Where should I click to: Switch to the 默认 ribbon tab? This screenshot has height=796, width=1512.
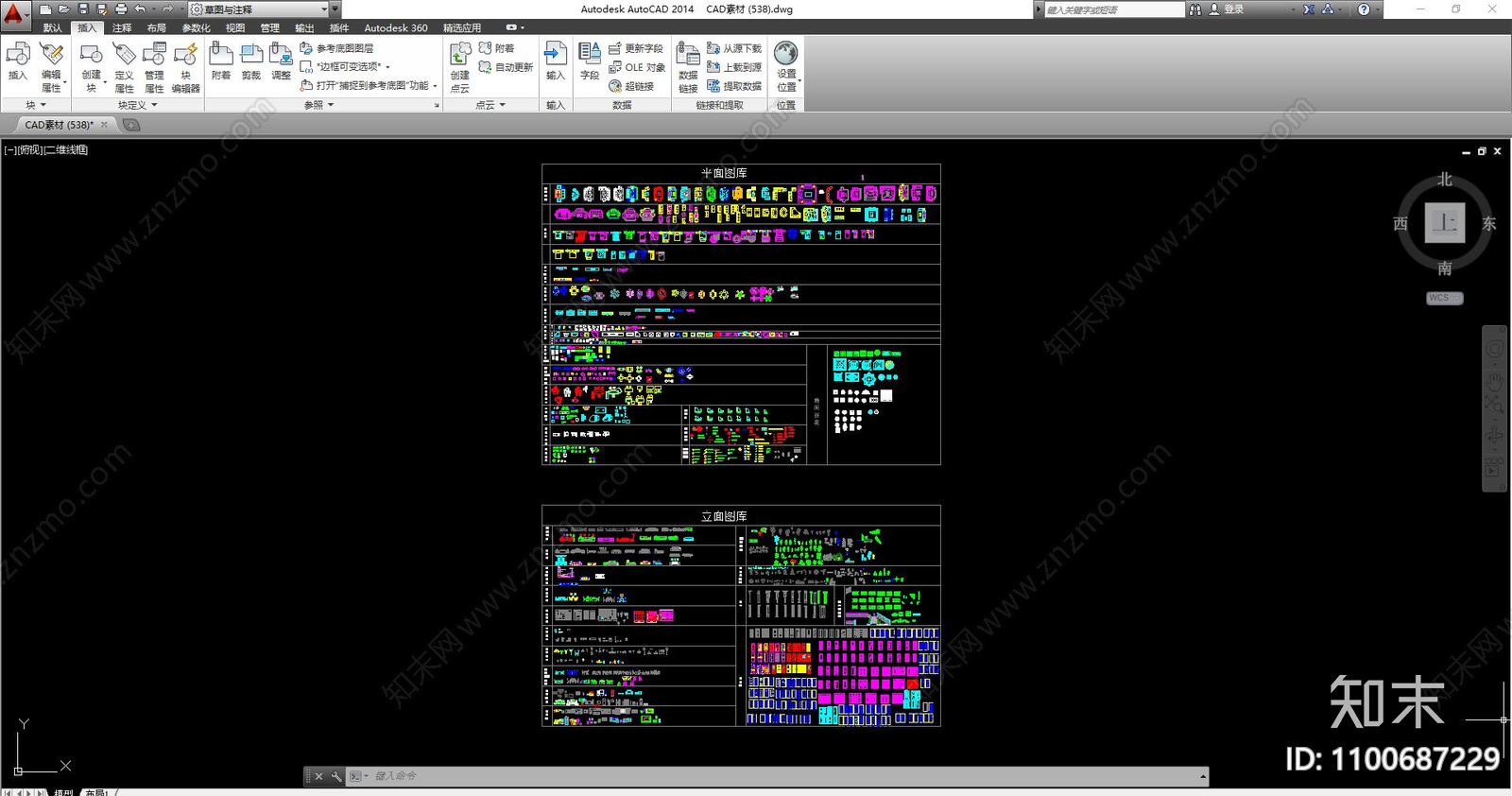coord(53,28)
